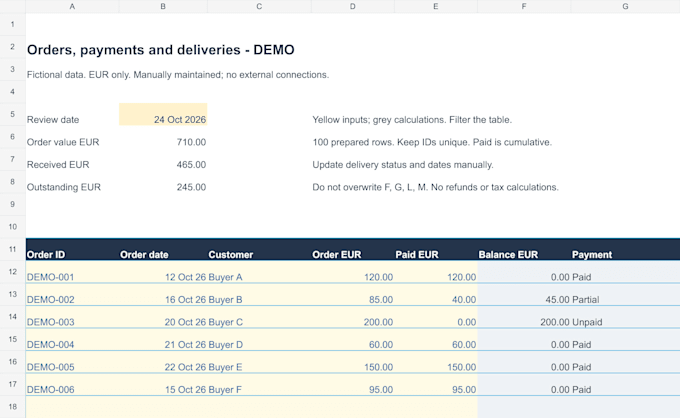Screen dimensions: 680x418
Task: Click Paid status for DEMO-005
Action: [x=582, y=367]
